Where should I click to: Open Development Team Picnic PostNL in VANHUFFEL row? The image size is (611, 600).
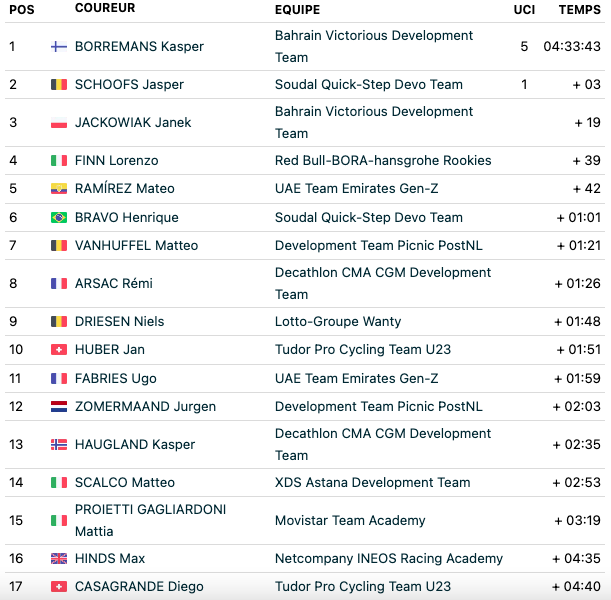point(379,245)
